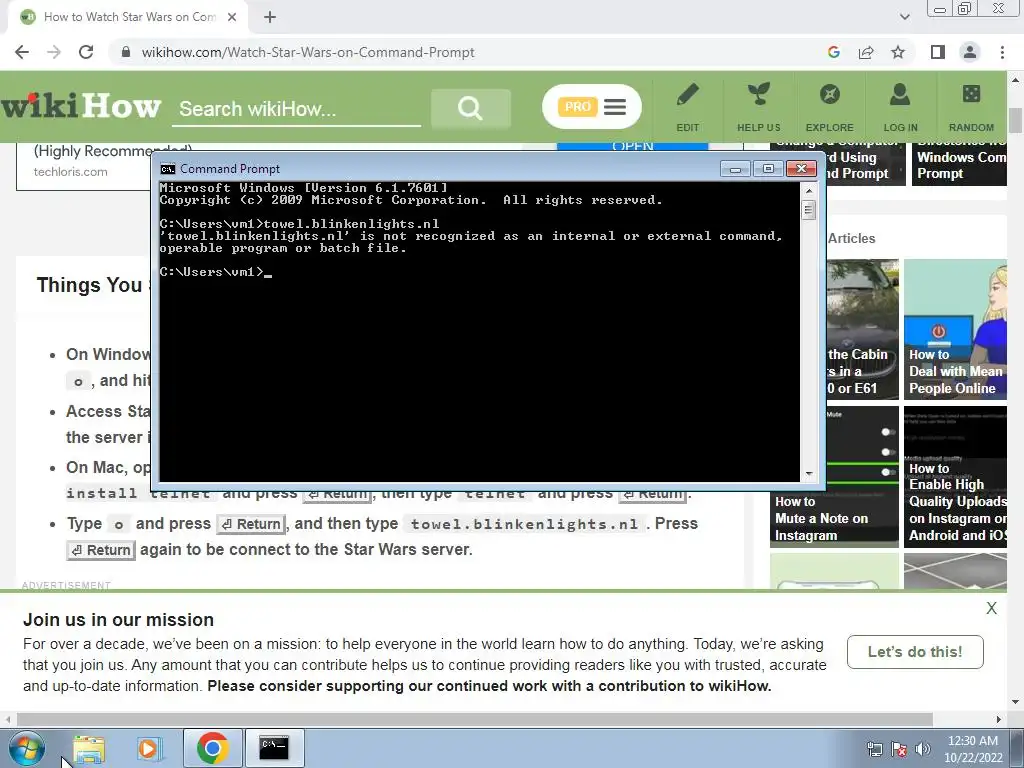Open the EXPLORE compass icon
Image resolution: width=1024 pixels, height=768 pixels.
click(x=829, y=95)
